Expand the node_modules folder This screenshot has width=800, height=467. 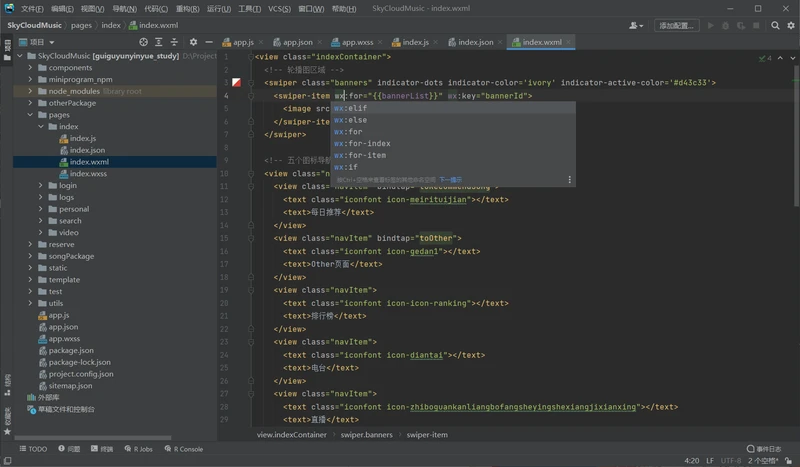[30, 91]
